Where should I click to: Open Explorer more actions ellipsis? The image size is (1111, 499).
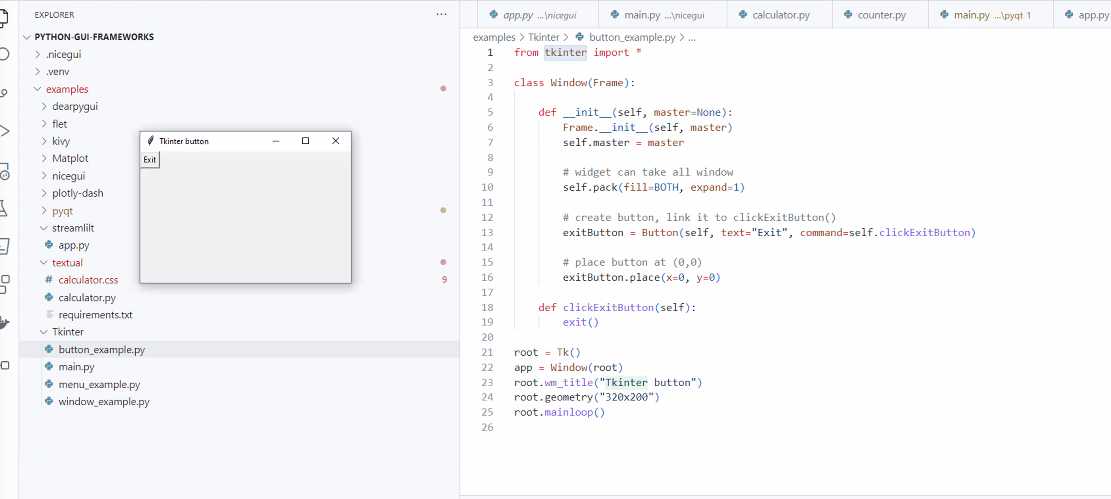(441, 14)
